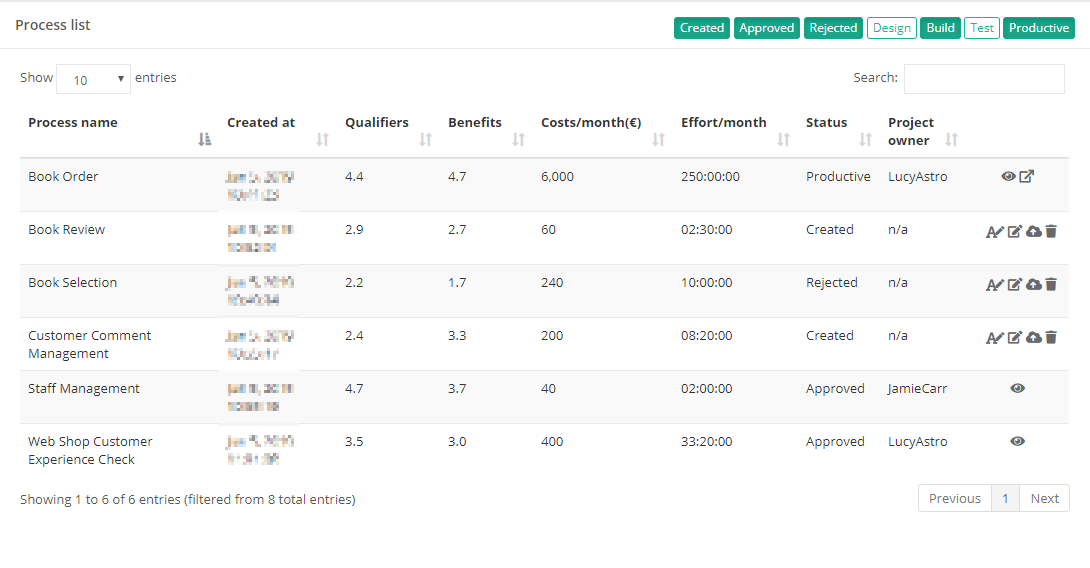Viewport: 1090px width, 568px height.
Task: Click LucyAstro in Book Order row
Action: coord(918,177)
